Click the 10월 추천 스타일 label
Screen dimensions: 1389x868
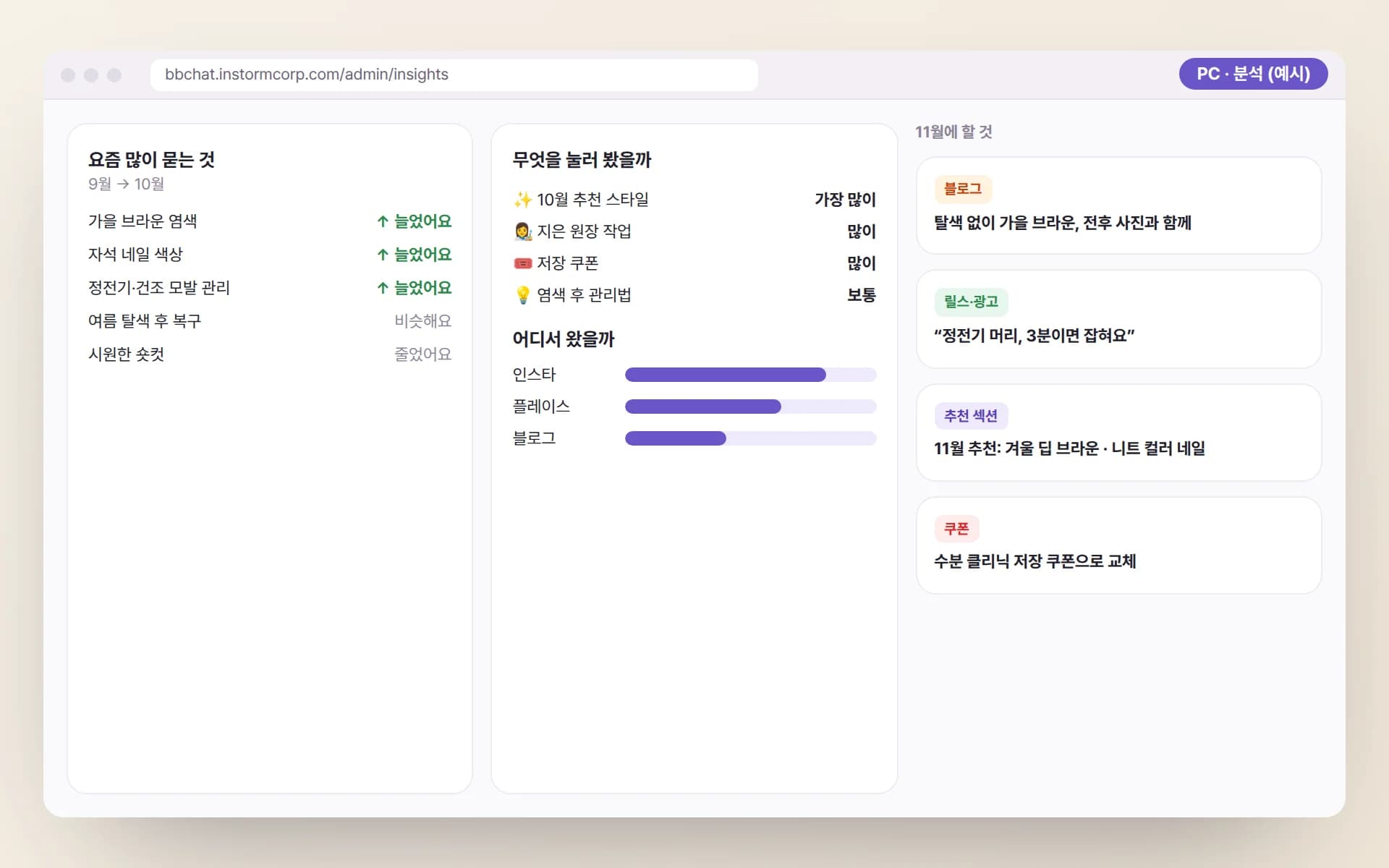click(592, 200)
